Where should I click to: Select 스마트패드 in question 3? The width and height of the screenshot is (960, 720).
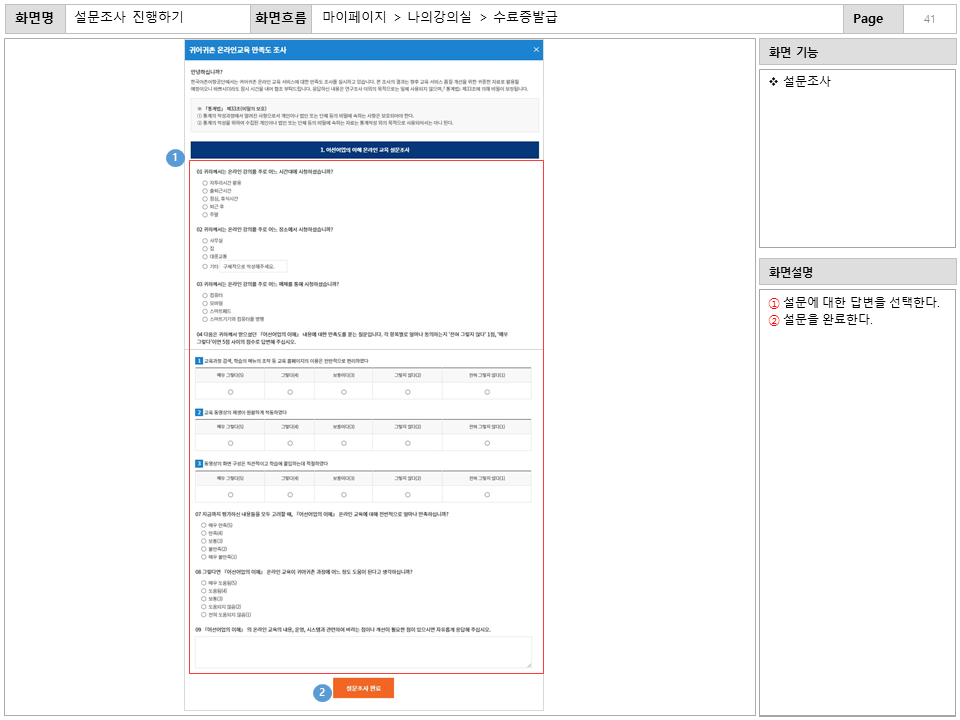tap(204, 312)
